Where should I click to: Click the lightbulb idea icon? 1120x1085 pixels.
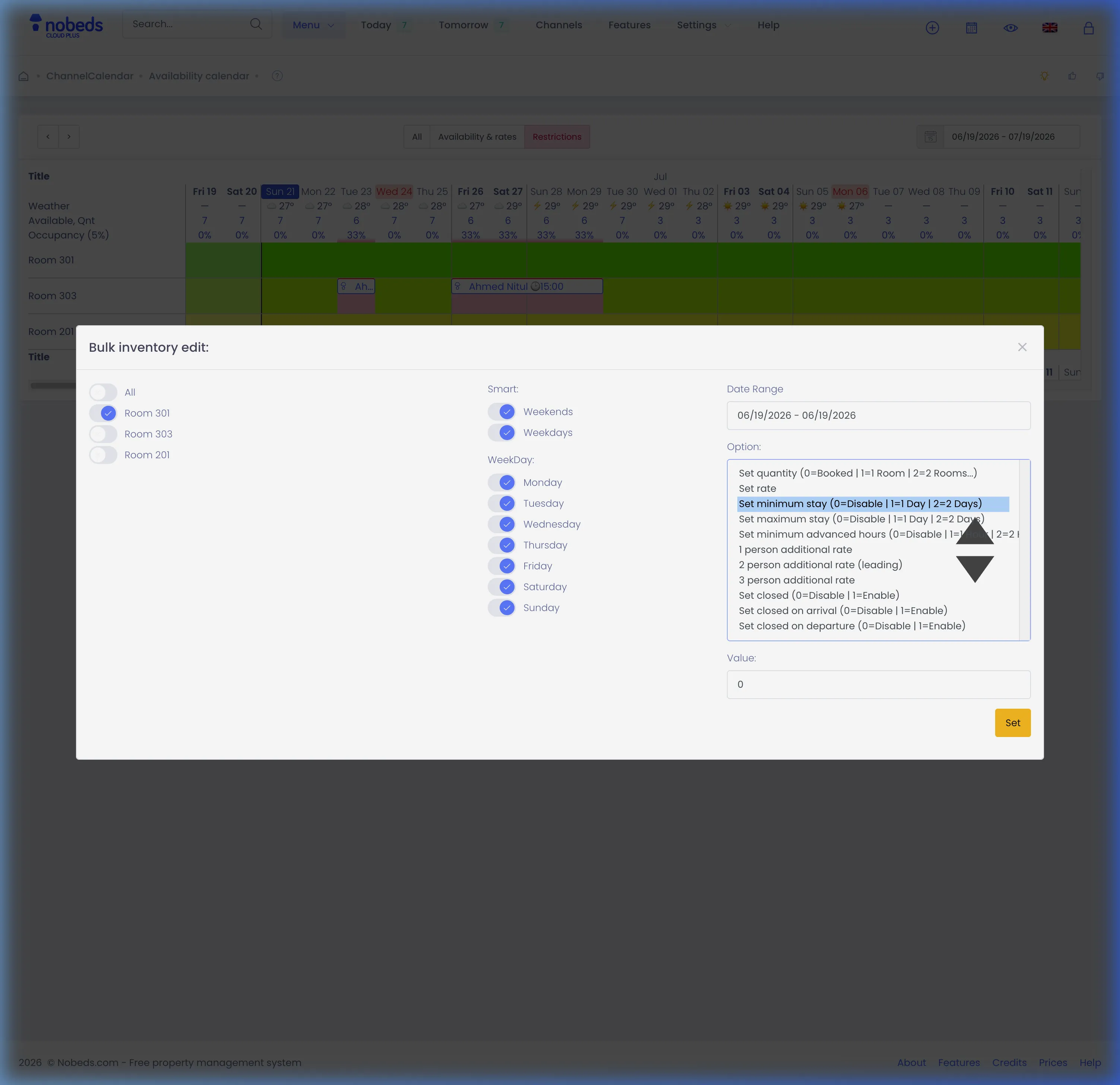point(1044,76)
